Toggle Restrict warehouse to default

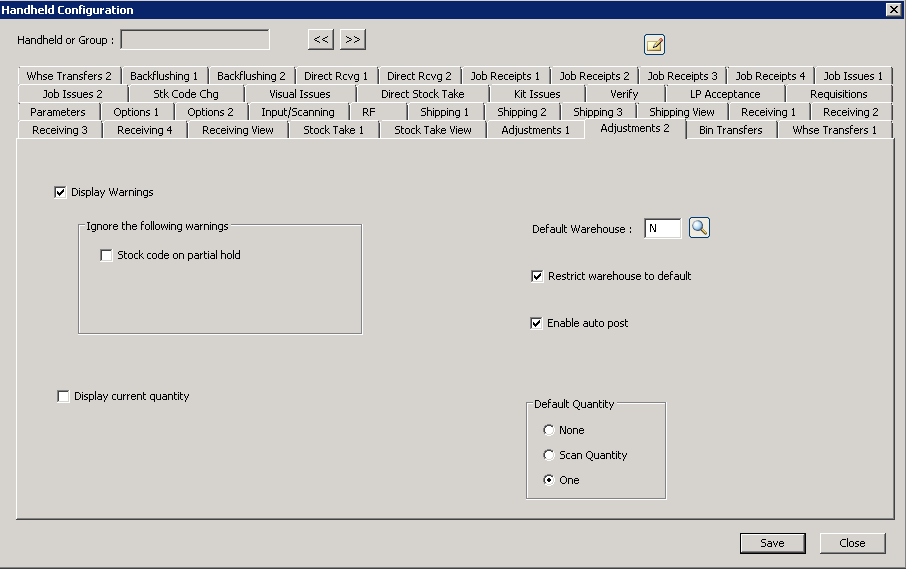click(x=537, y=276)
